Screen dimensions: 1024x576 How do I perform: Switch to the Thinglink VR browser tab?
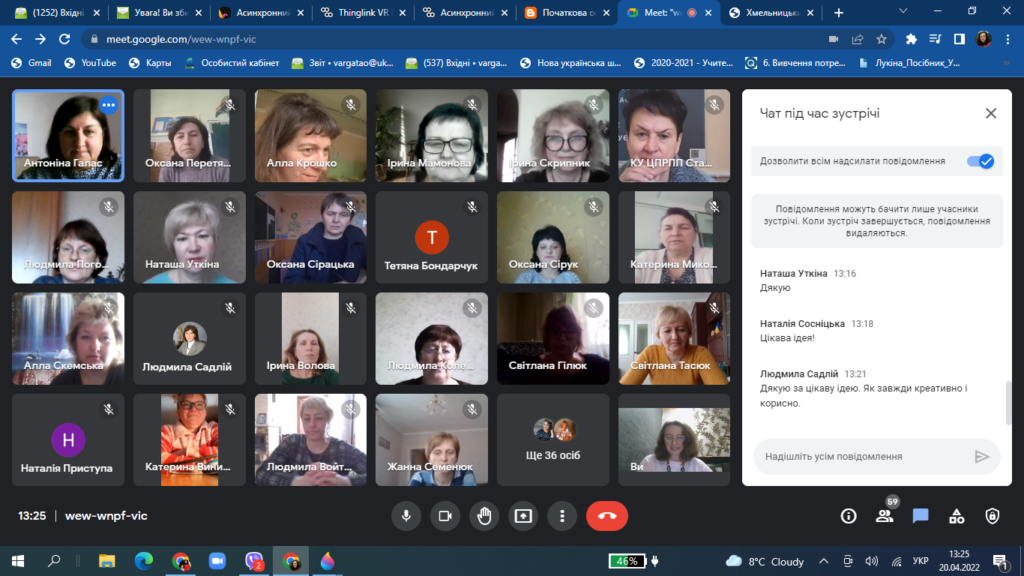pos(363,12)
